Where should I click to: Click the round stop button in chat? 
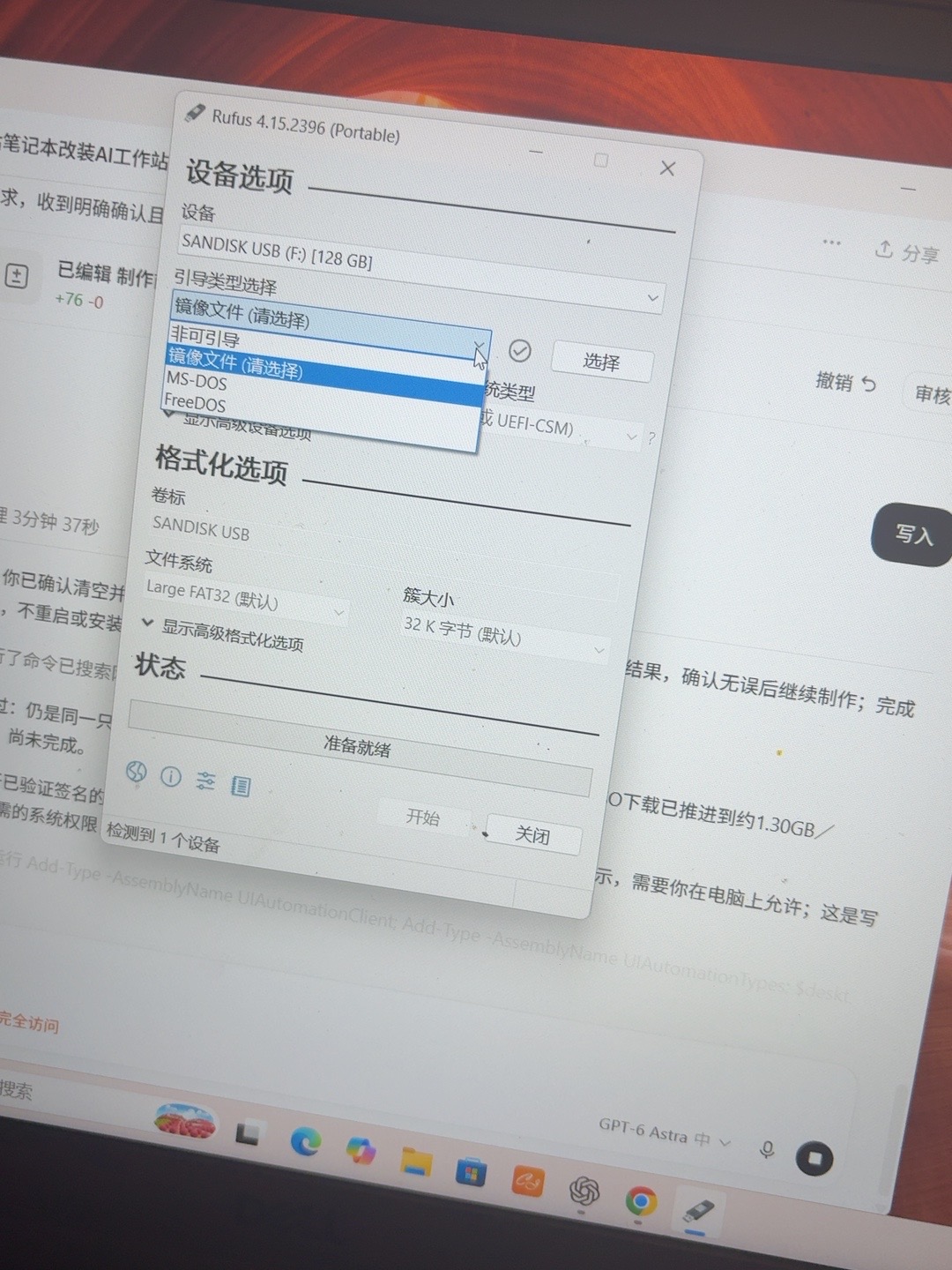coord(814,1158)
